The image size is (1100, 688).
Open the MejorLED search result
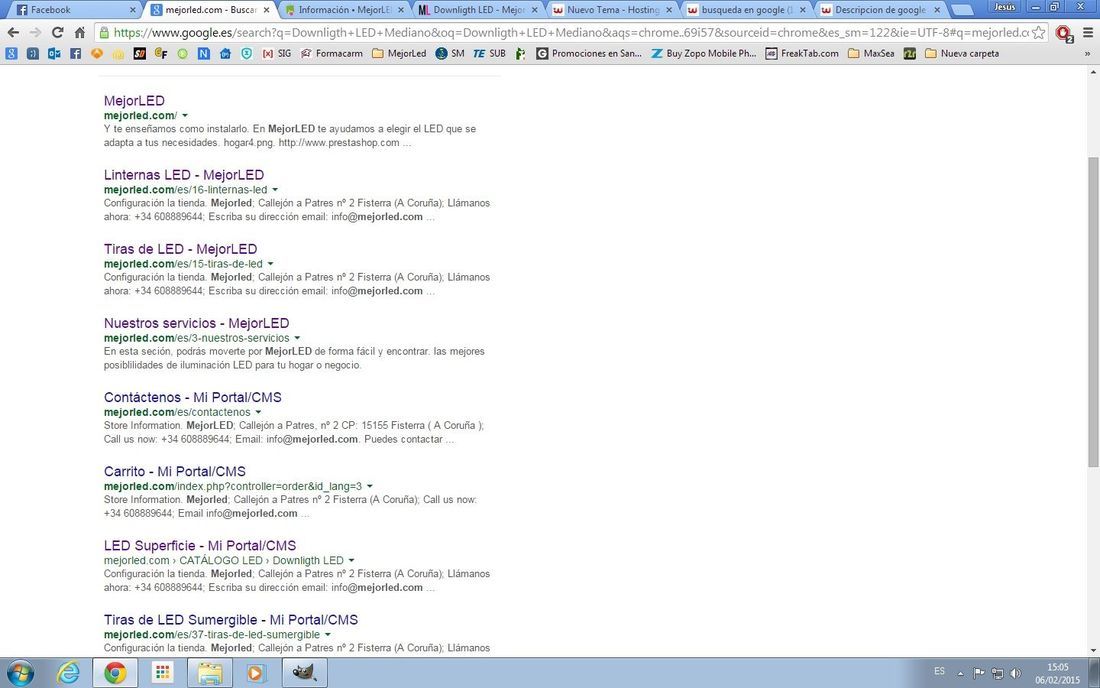(134, 101)
